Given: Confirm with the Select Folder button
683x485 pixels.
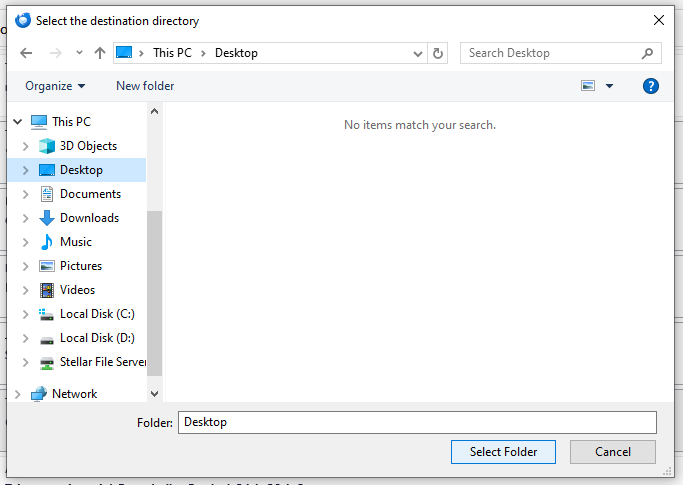Looking at the screenshot, I should pyautogui.click(x=503, y=452).
